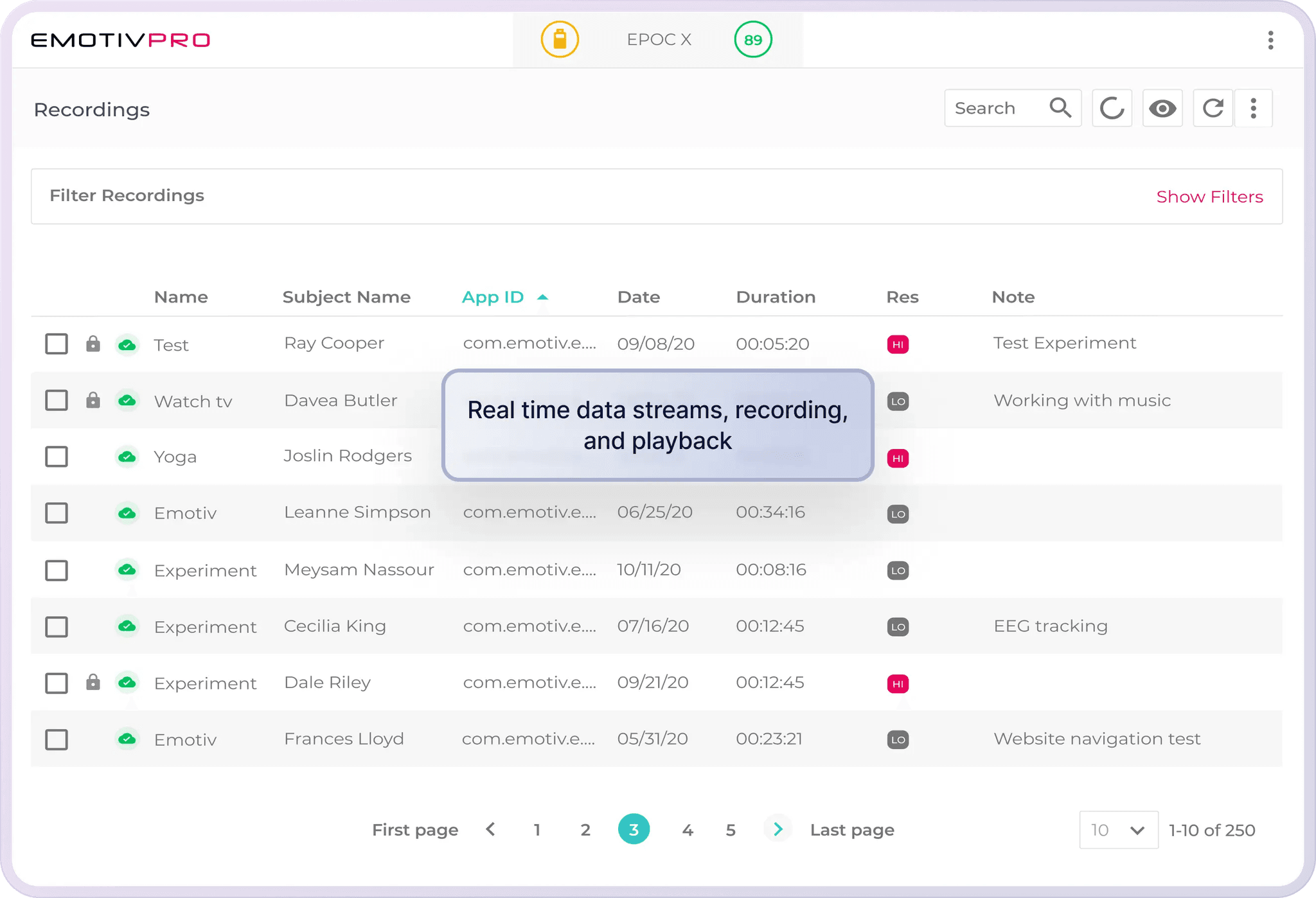Click the sync recordings icon
The height and width of the screenshot is (898, 1316).
click(x=1112, y=108)
